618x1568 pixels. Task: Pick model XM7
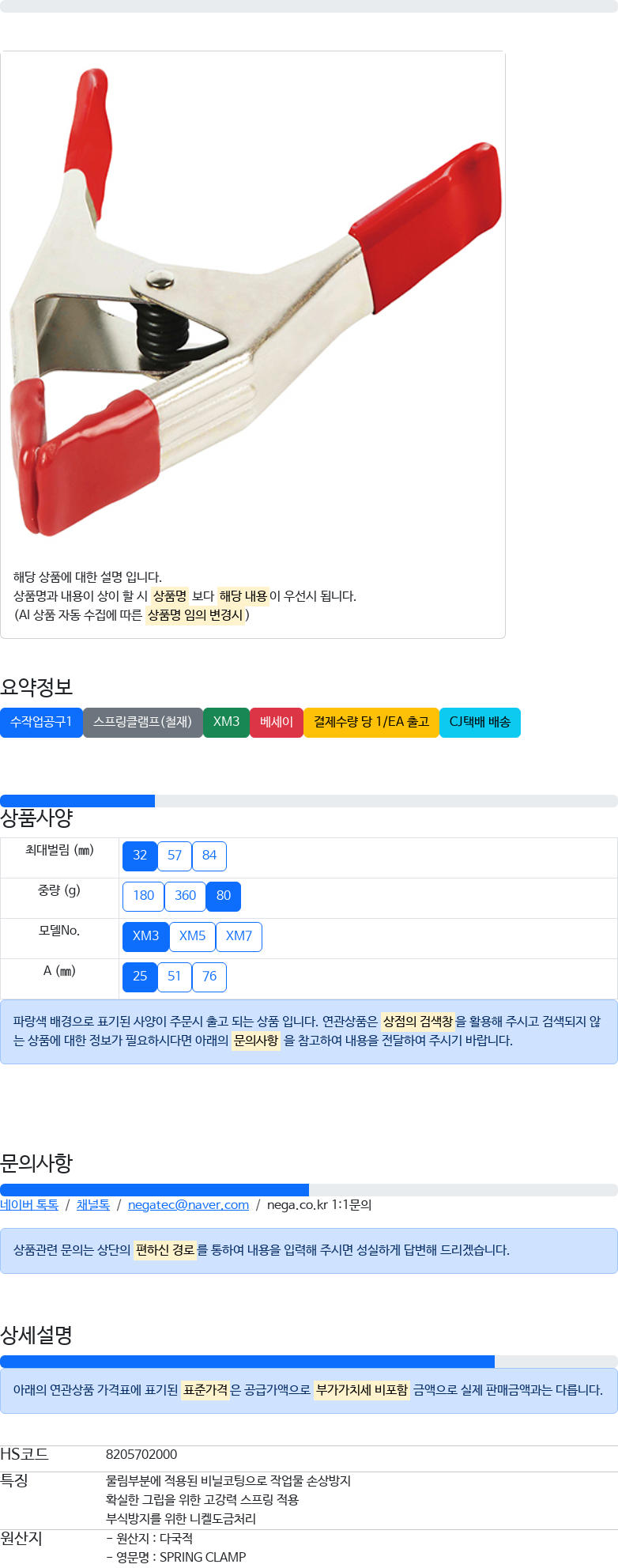tap(239, 936)
